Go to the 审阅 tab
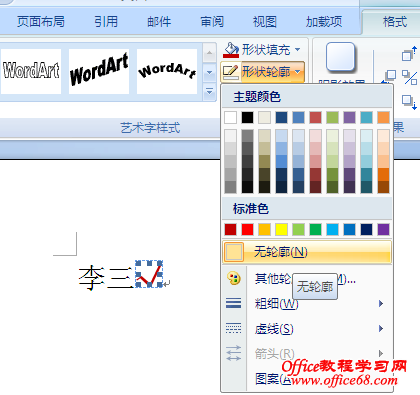The image size is (420, 395). [212, 22]
